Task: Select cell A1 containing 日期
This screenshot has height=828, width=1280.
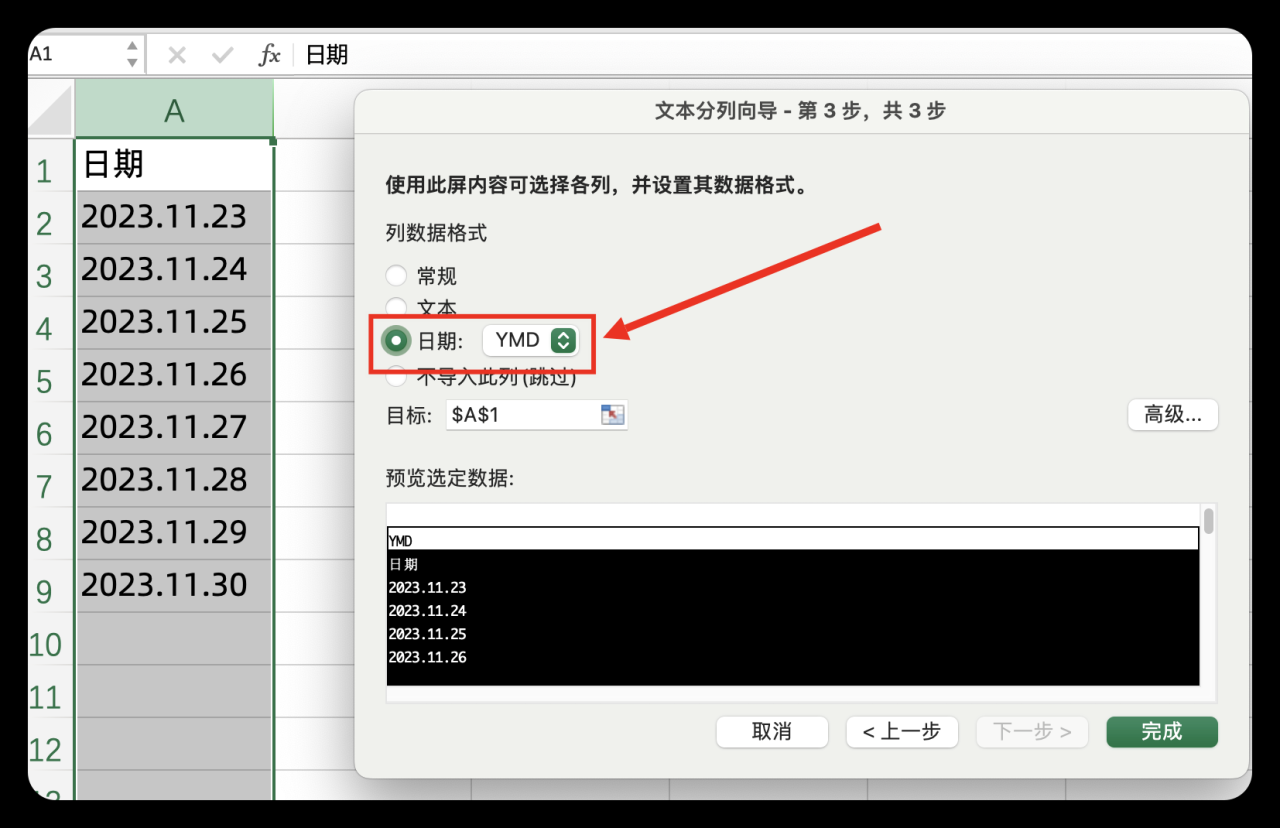Action: 174,164
